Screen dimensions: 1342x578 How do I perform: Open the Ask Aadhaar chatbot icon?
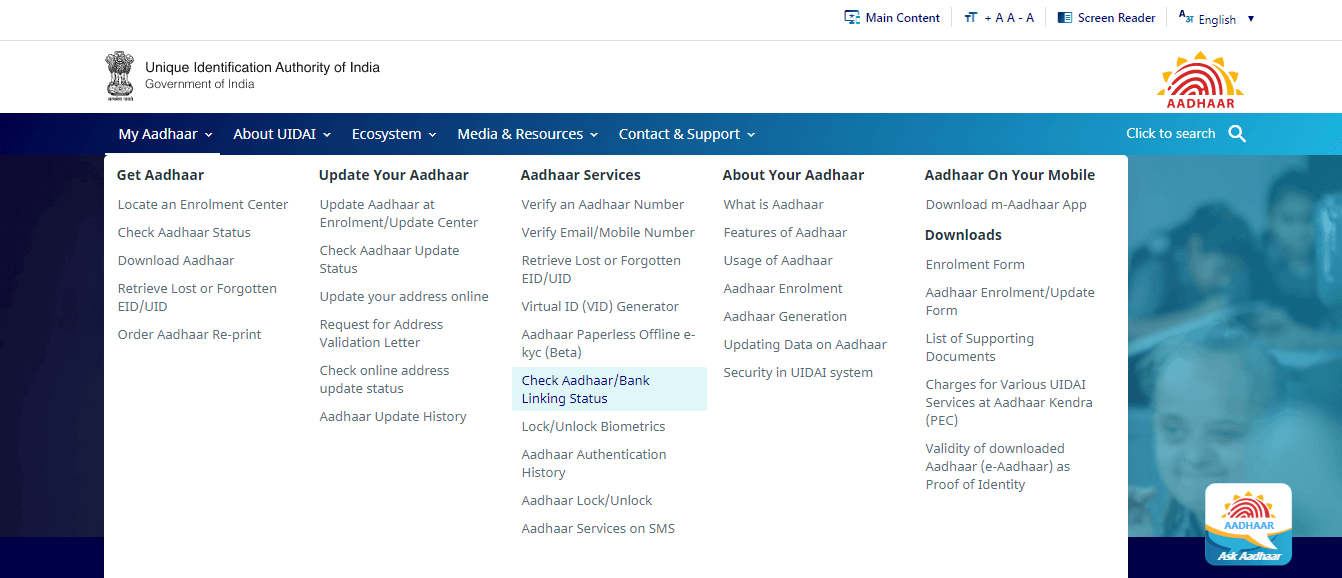tap(1248, 524)
